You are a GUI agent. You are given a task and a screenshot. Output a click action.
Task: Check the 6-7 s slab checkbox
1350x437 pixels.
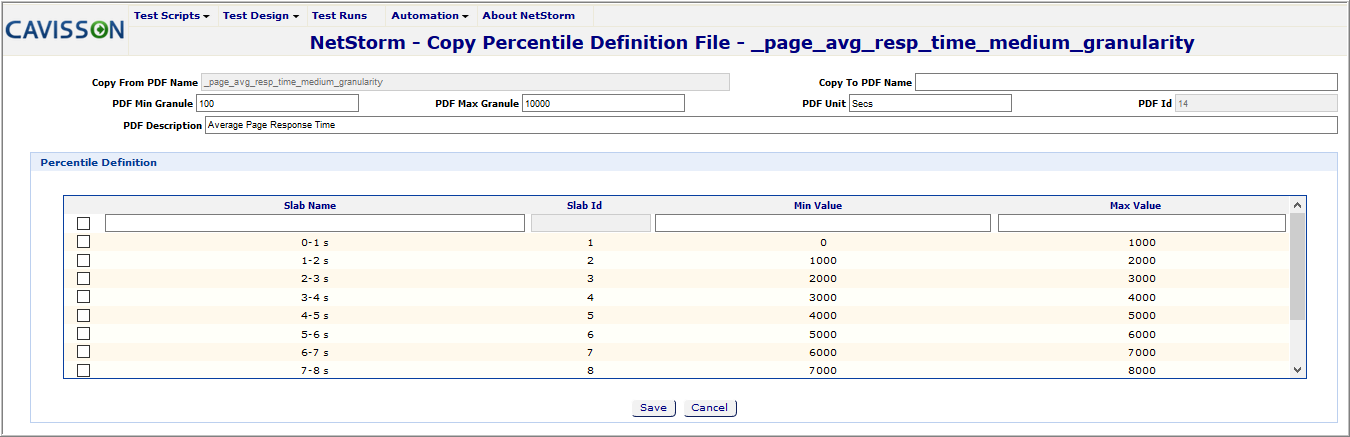83,352
